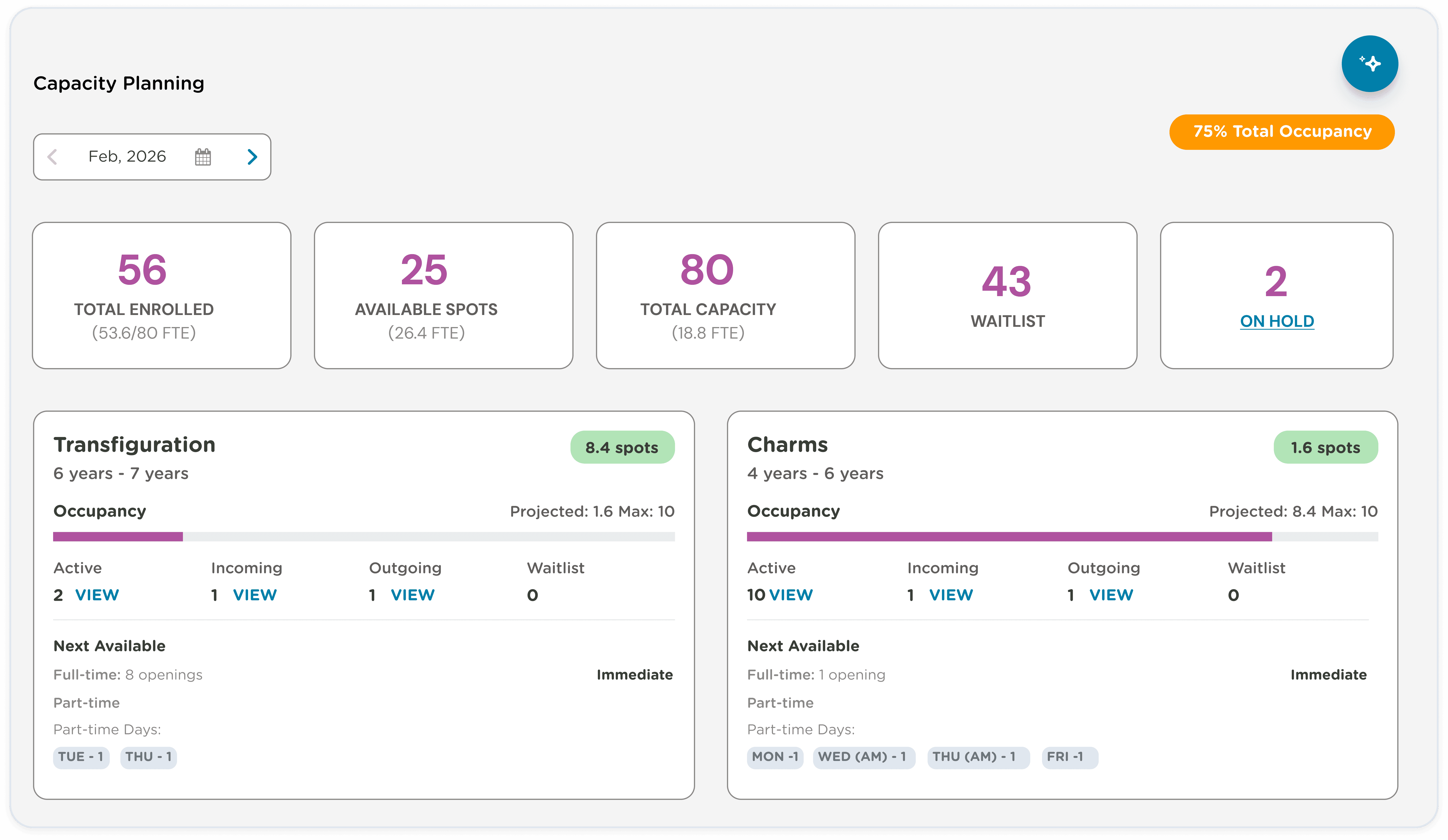View Active children in Transfiguration
Viewport: 1448px width, 840px height.
[x=97, y=595]
